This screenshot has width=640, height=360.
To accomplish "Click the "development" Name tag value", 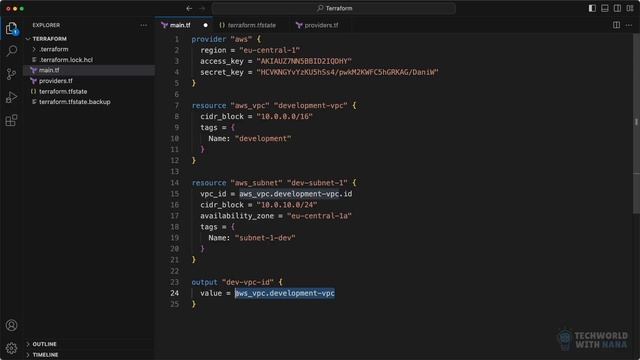I will click(x=263, y=138).
